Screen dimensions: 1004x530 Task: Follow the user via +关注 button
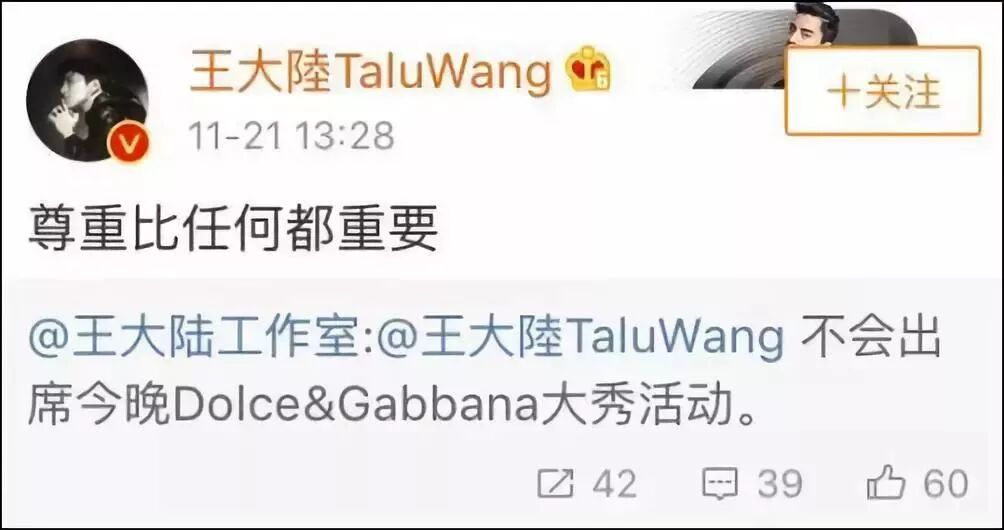(883, 91)
